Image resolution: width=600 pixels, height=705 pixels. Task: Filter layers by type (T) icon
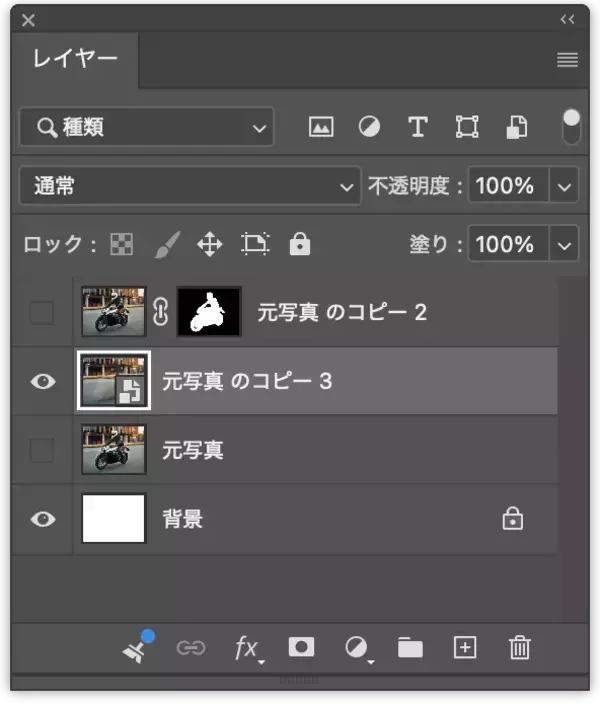418,127
